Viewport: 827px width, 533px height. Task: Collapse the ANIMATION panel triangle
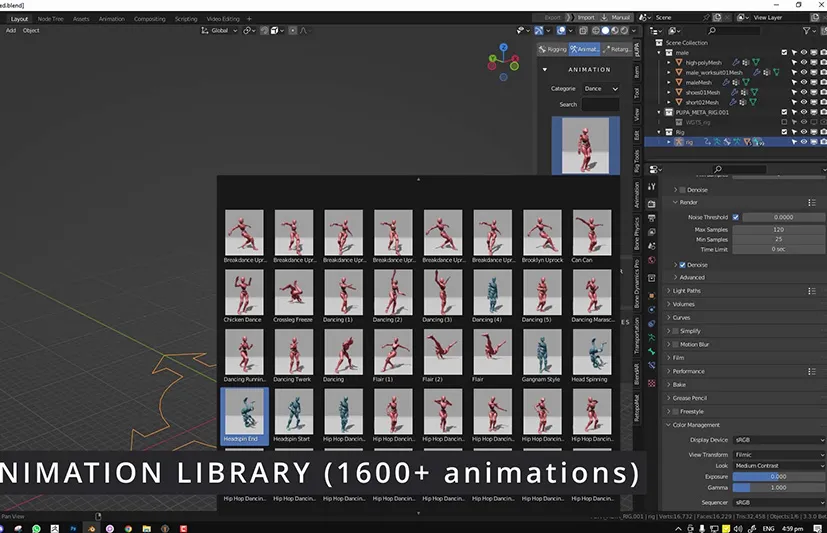point(545,70)
